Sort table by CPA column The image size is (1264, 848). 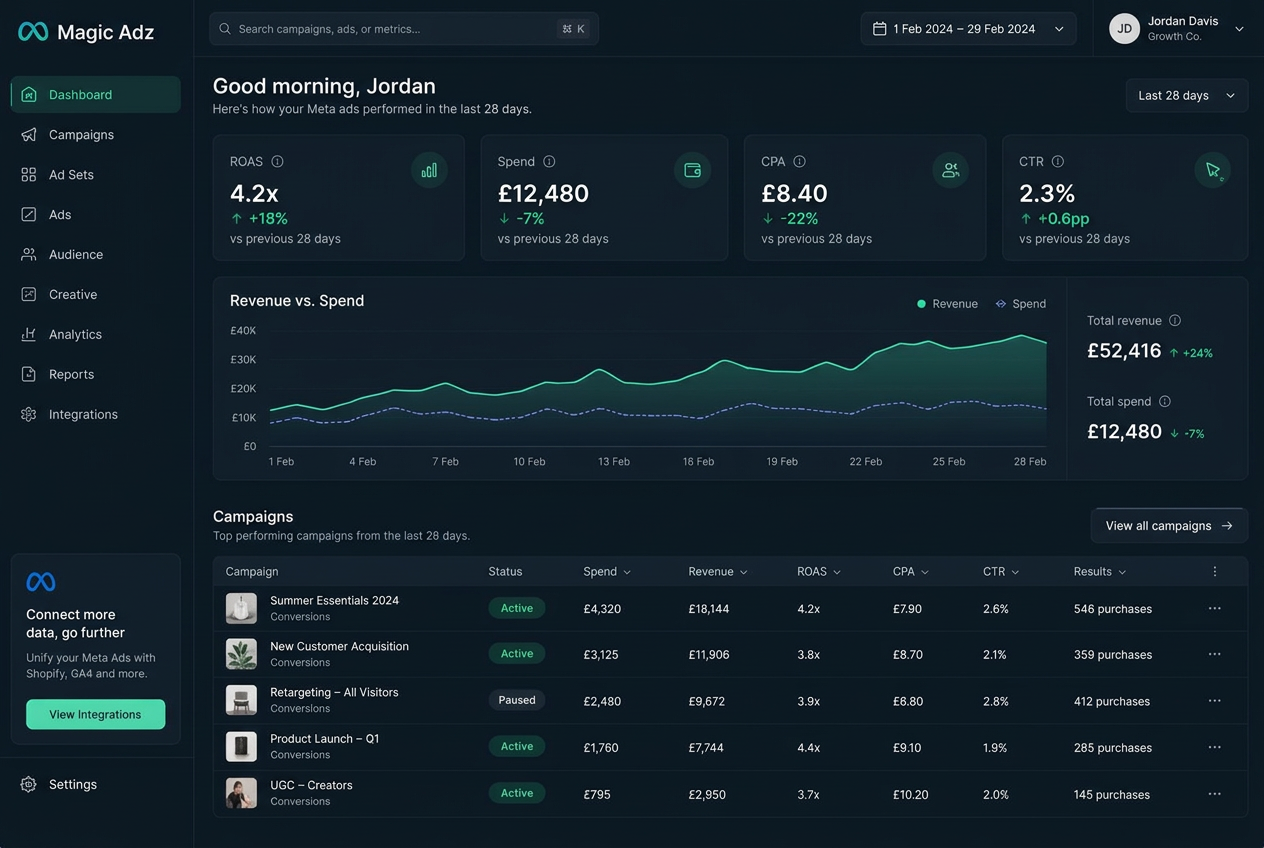(911, 572)
